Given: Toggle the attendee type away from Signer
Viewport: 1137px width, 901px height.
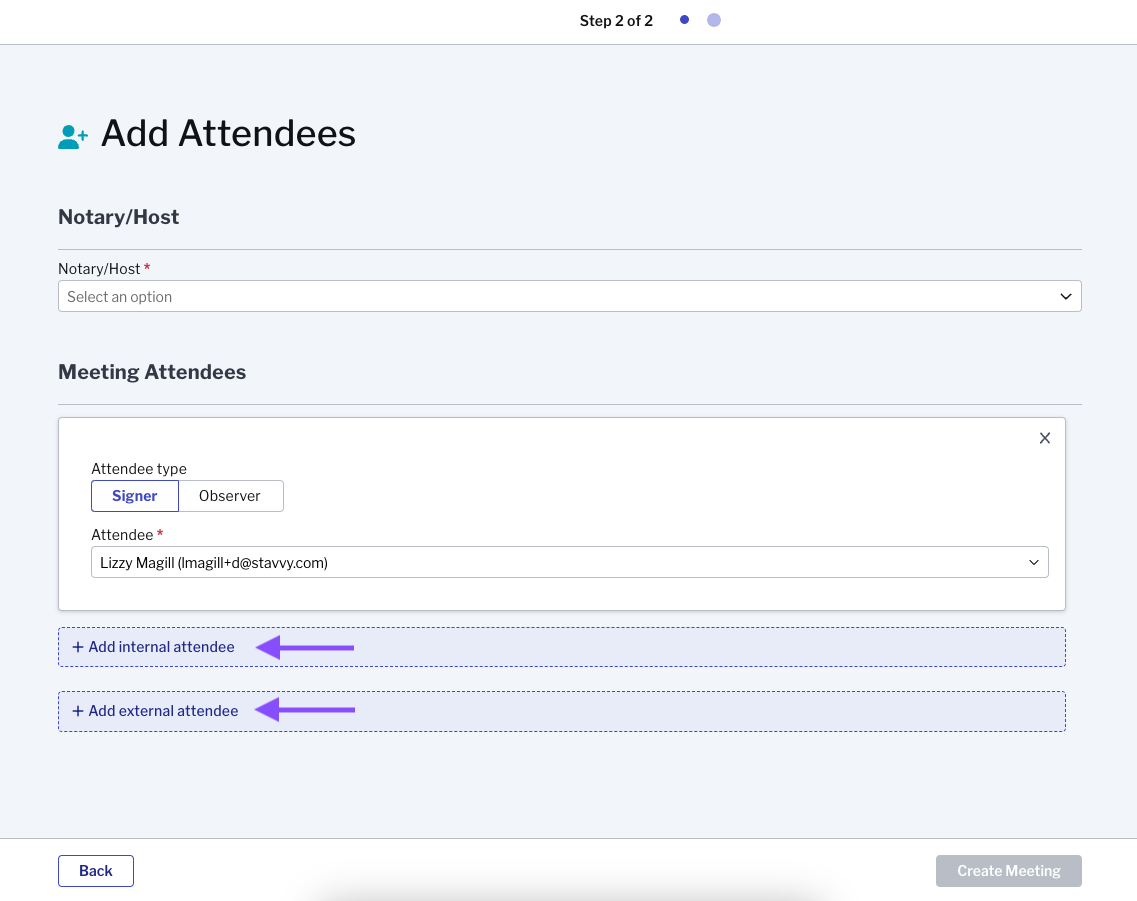Looking at the screenshot, I should (x=230, y=495).
